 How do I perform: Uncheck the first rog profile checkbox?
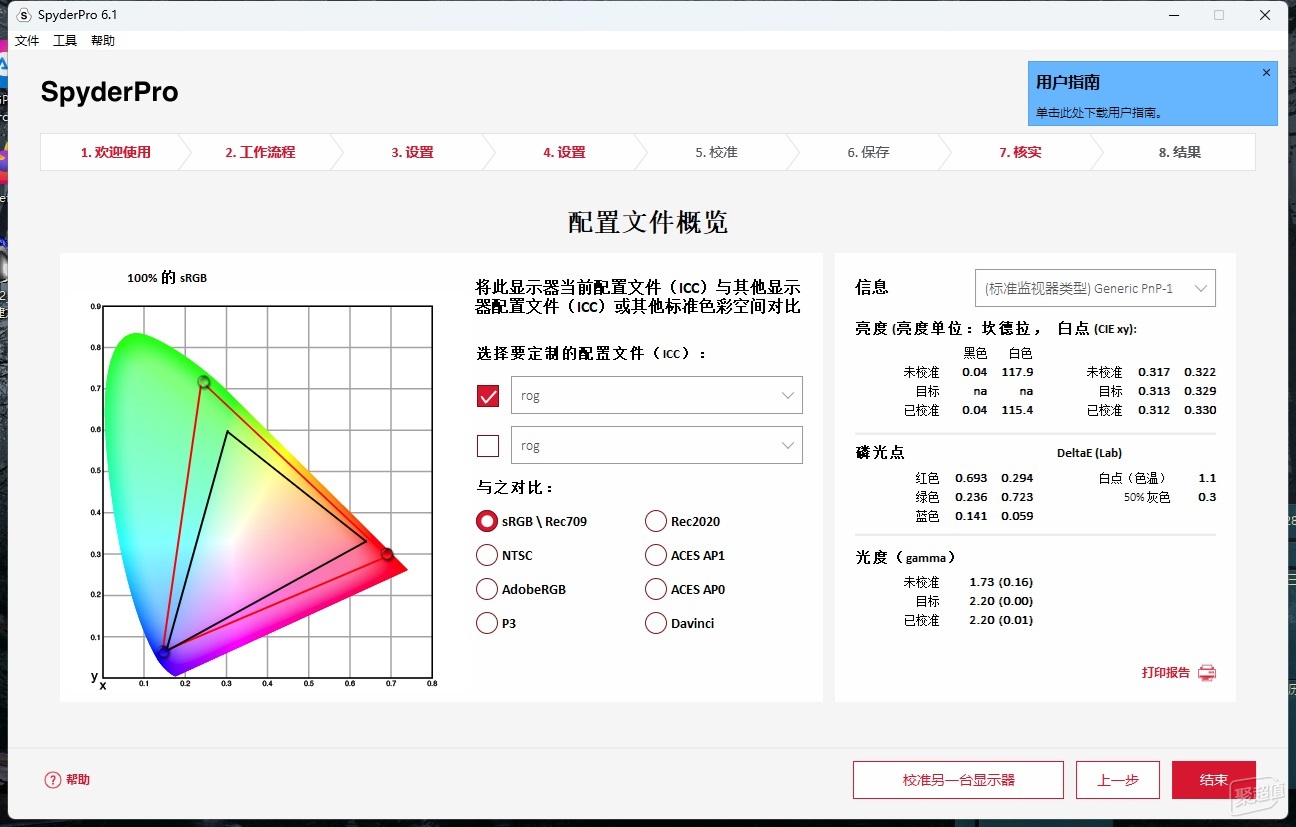coord(488,396)
